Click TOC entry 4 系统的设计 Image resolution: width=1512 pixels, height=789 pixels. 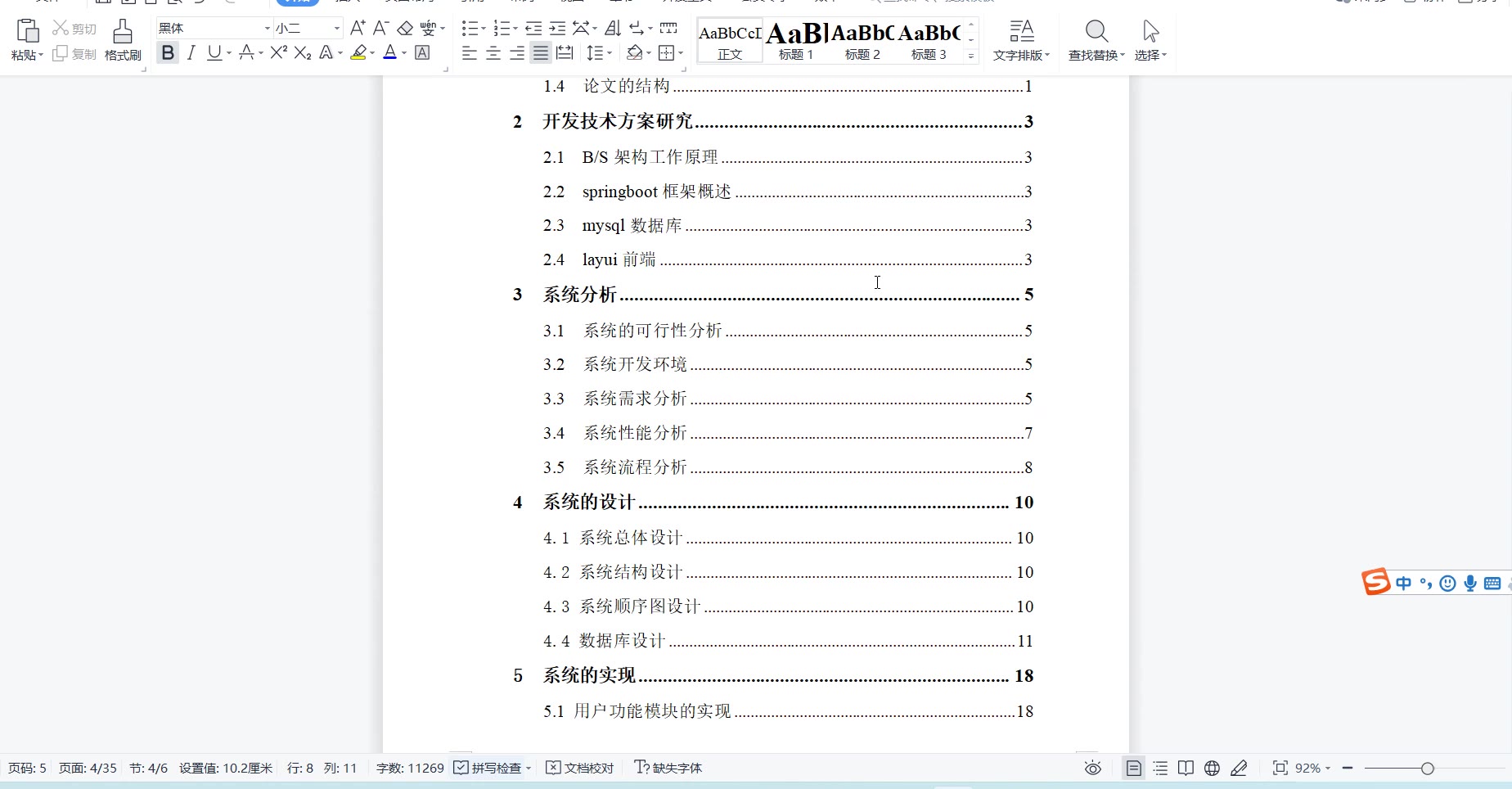pos(773,502)
